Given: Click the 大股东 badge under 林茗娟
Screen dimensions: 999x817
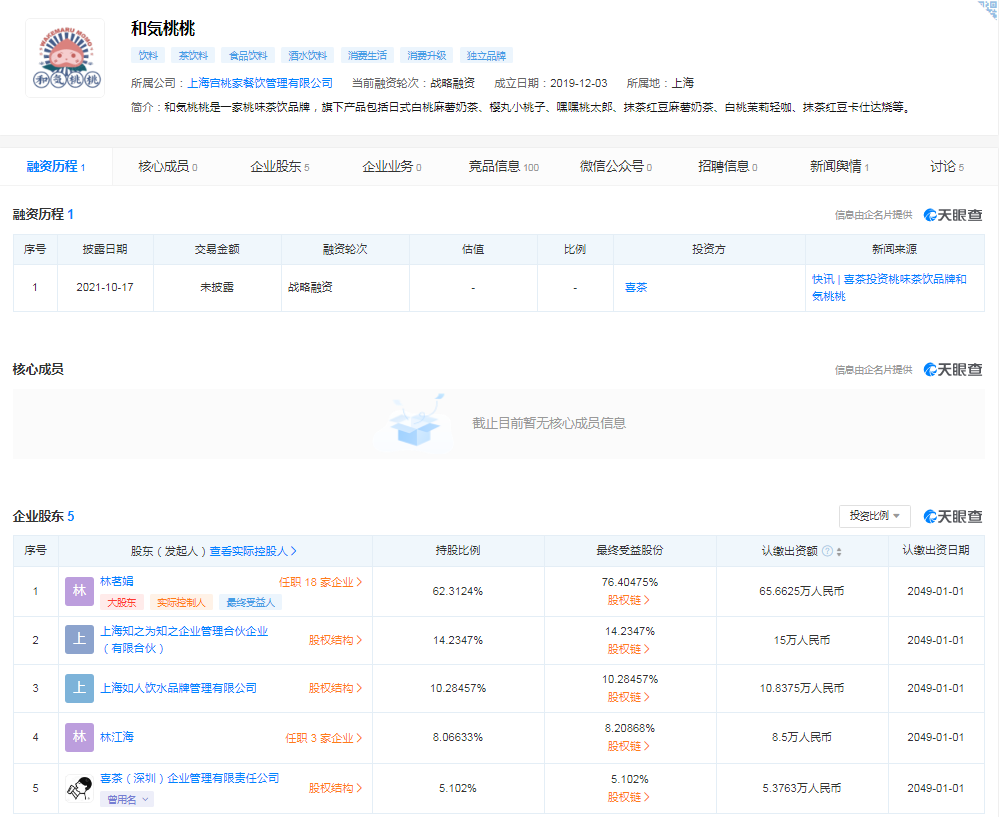Looking at the screenshot, I should pos(122,602).
